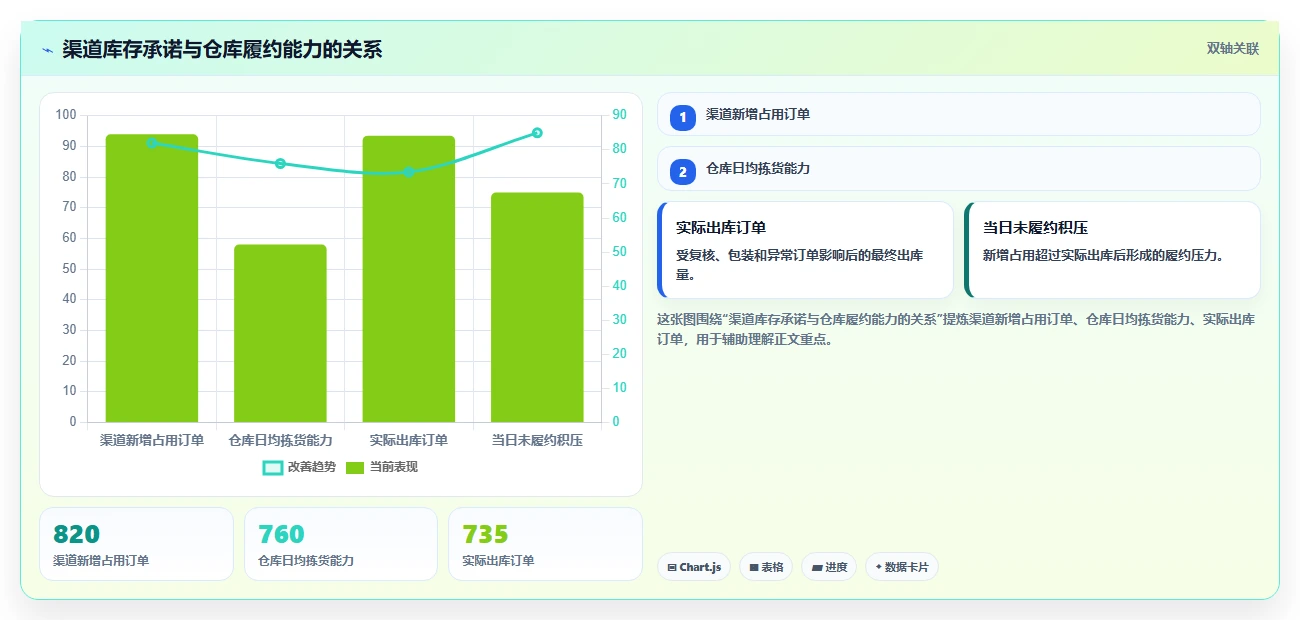Viewport: 1300px width, 620px height.
Task: Click the lightning icon beside the title
Action: point(47,50)
